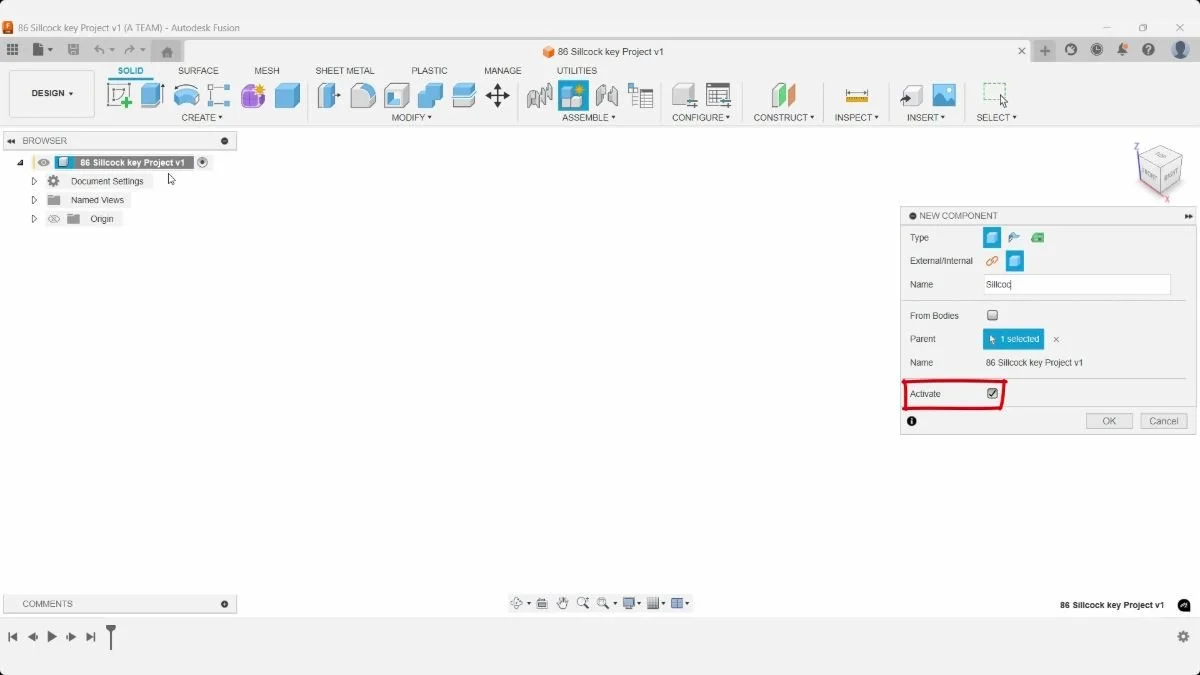This screenshot has width=1200, height=675.
Task: Select the Press Pull tool
Action: click(x=328, y=95)
